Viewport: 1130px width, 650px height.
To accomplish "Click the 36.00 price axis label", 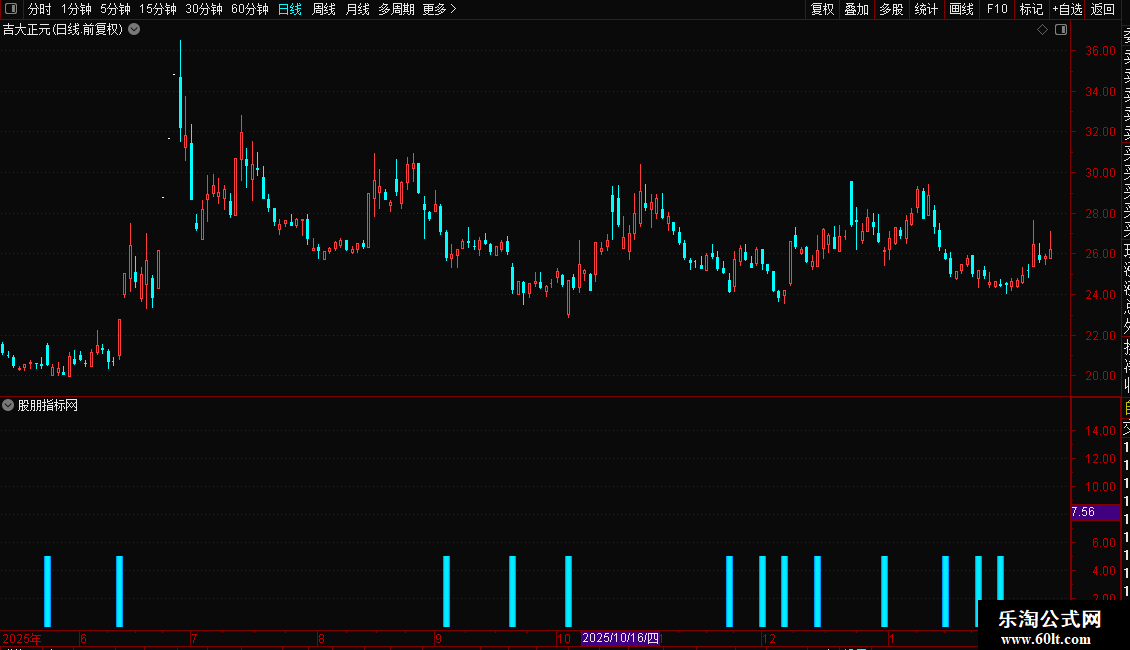I will (x=1100, y=51).
